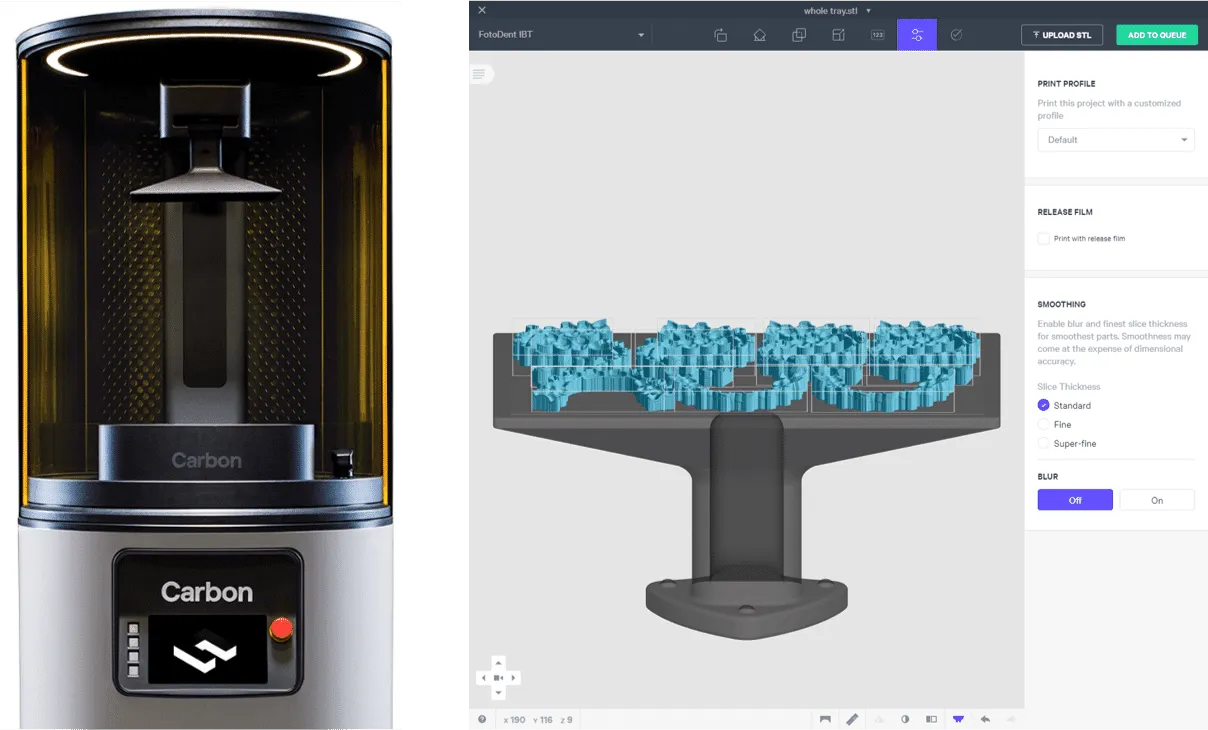The height and width of the screenshot is (730, 1208).
Task: Choose the Super-fine slice thickness option
Action: [x=1044, y=443]
